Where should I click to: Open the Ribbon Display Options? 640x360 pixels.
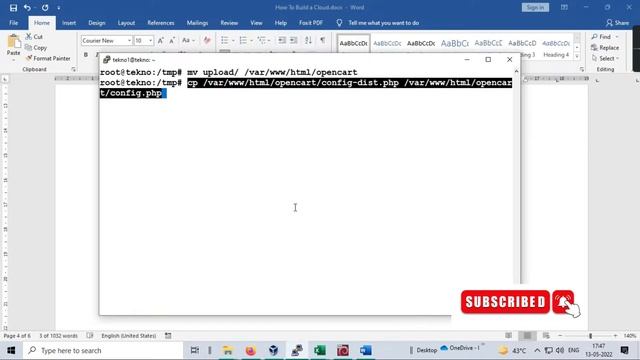point(564,7)
